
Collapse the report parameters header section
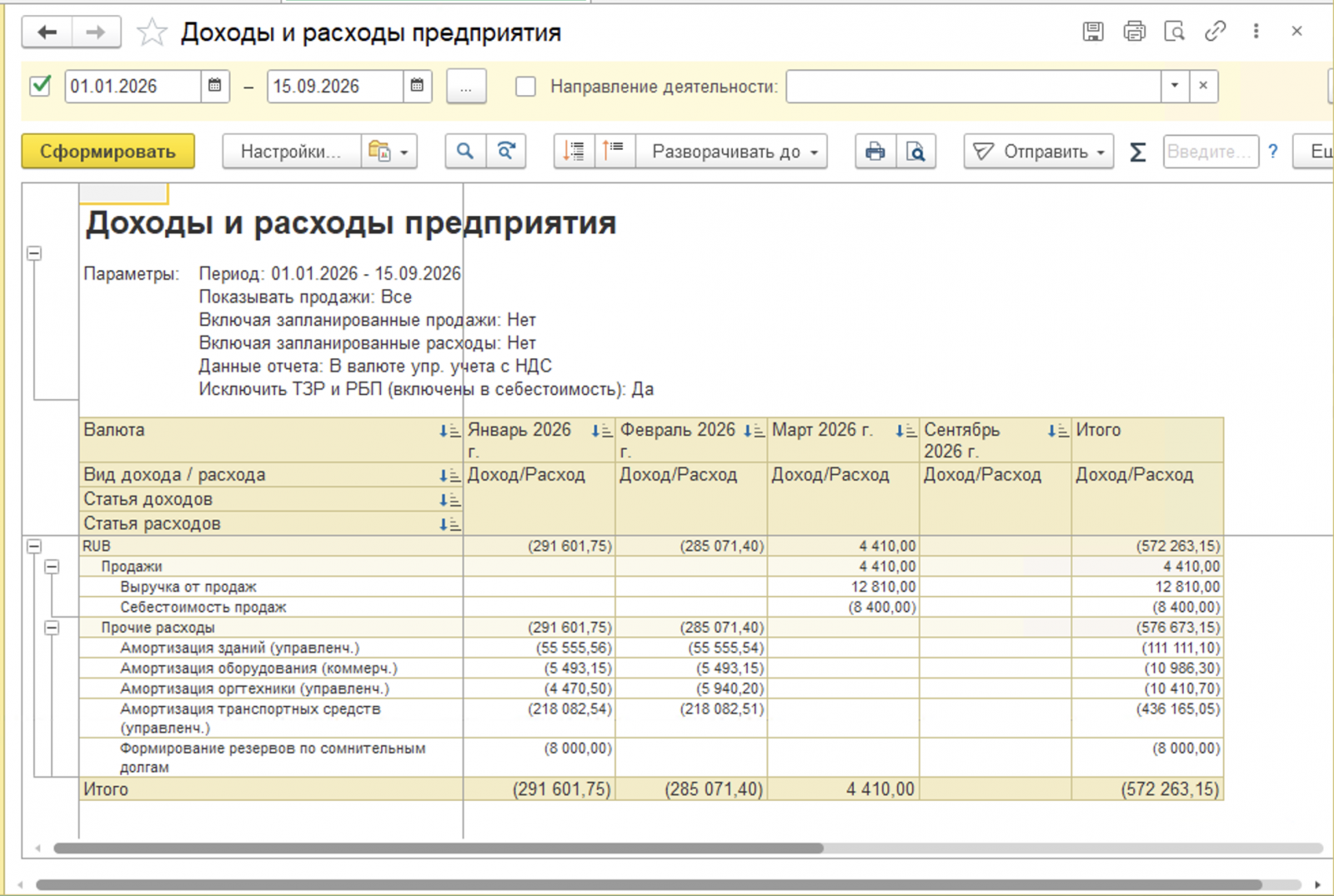(x=34, y=253)
